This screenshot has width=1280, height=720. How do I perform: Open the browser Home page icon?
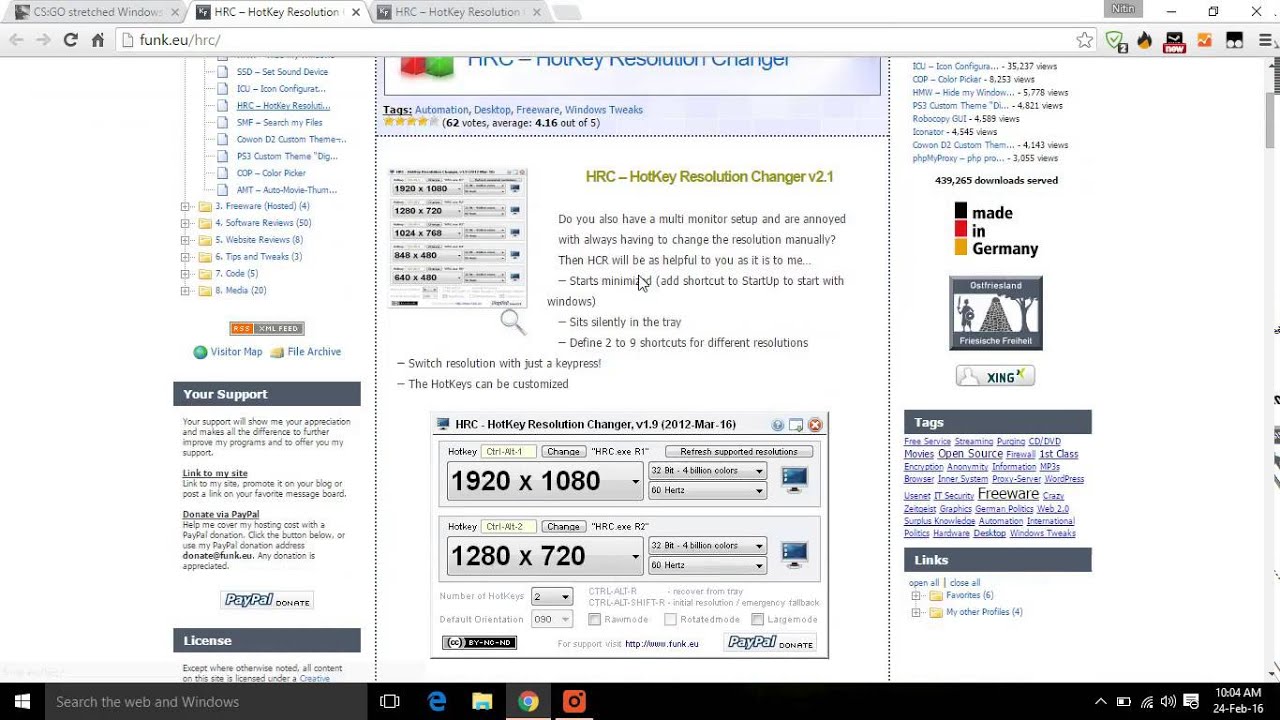coord(97,40)
